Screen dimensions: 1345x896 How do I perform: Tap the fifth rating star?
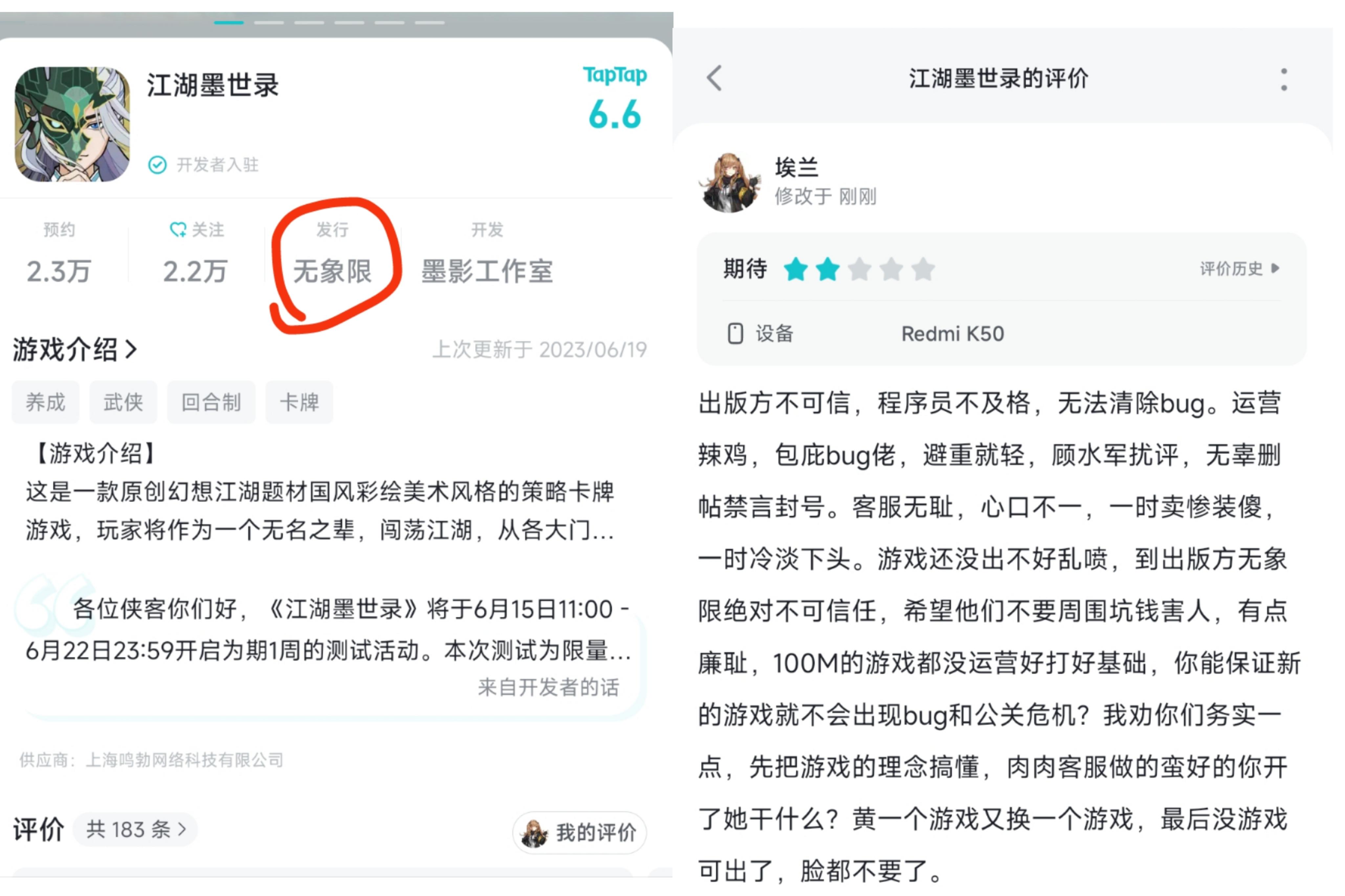coord(923,269)
